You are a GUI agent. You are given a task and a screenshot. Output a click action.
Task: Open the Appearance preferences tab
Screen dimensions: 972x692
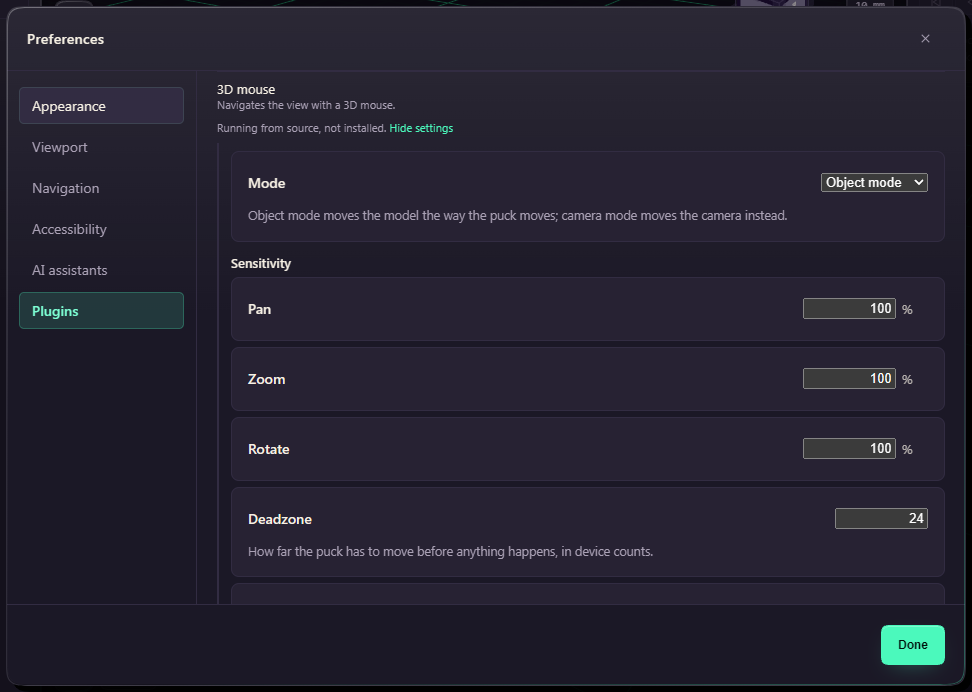point(101,105)
